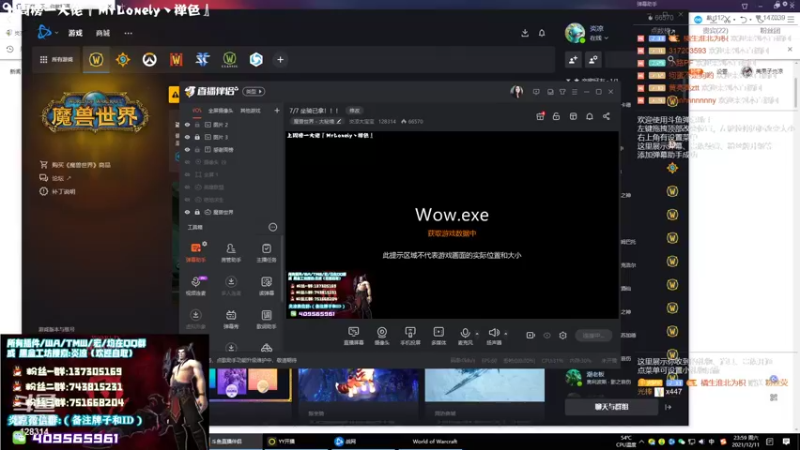The image size is (800, 450).
Task: Select Heroes of the Storm icon in game bar
Action: (x=256, y=60)
